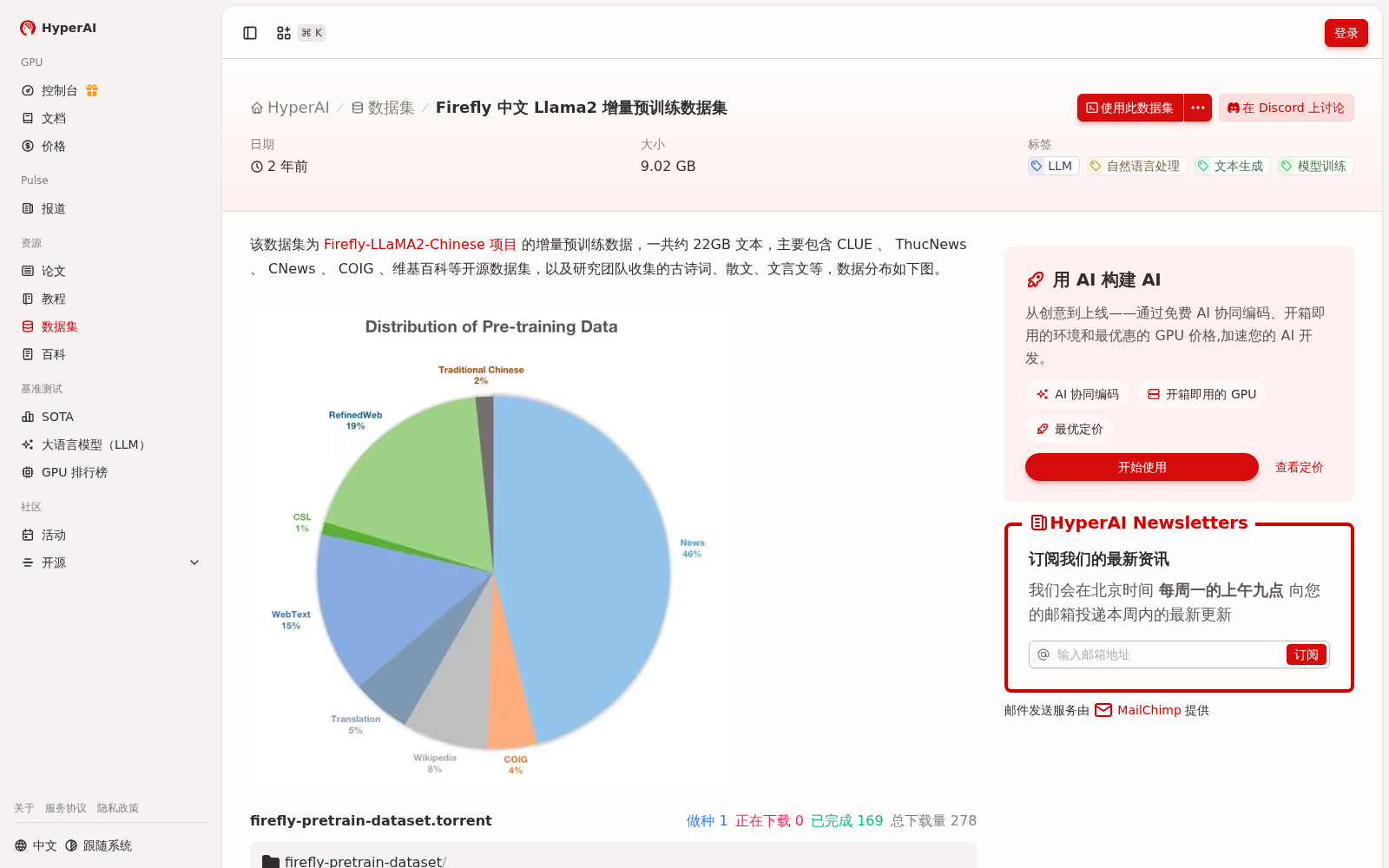Select the 文本生成 tag

(x=1232, y=166)
